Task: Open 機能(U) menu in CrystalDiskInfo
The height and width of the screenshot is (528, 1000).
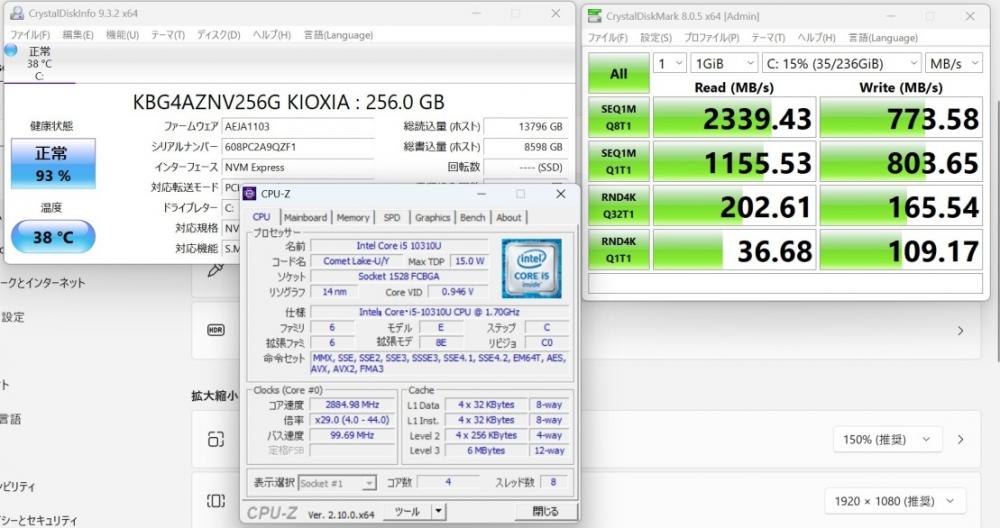Action: tap(122, 35)
